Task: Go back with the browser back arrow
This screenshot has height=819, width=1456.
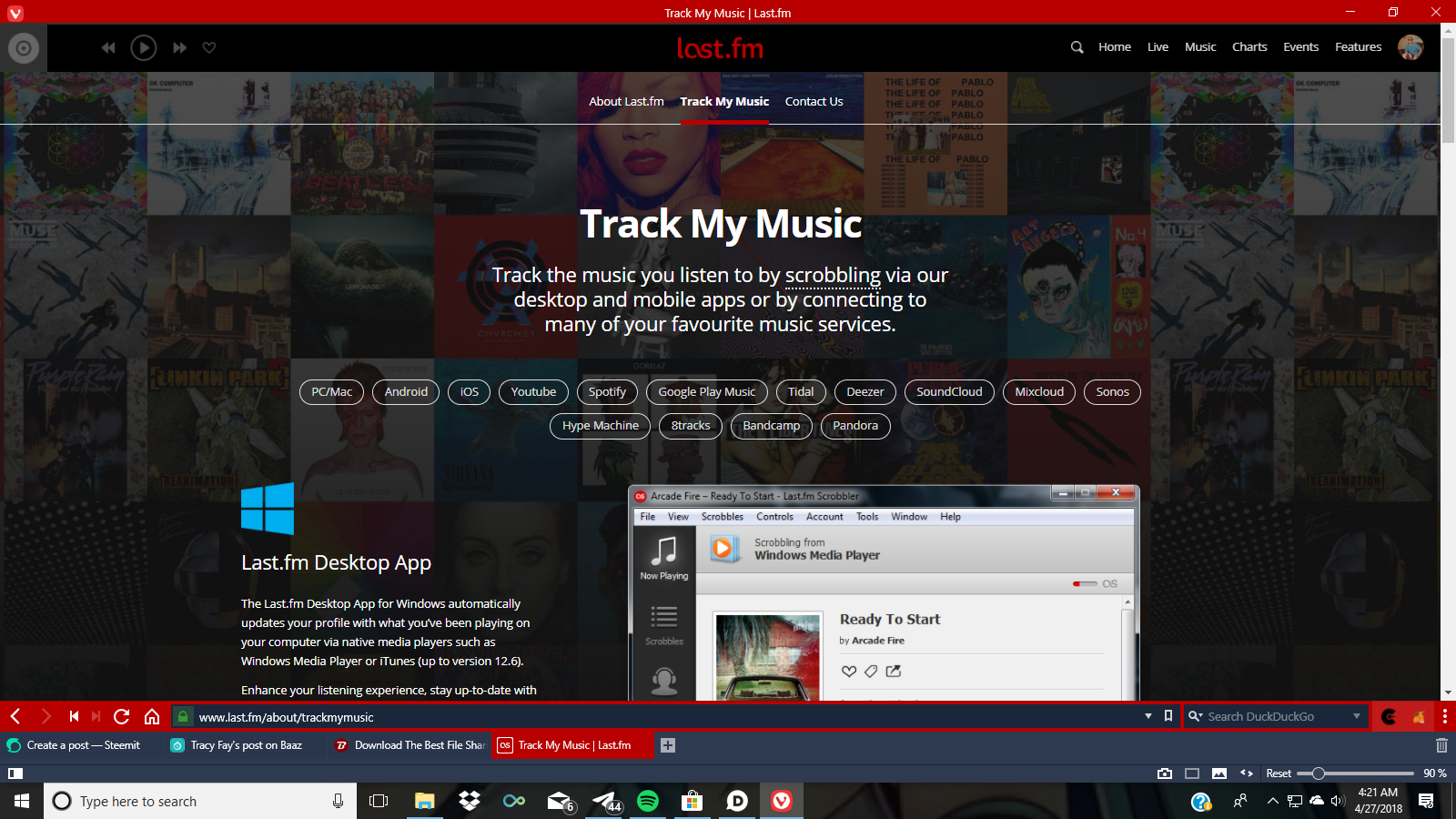Action: pyautogui.click(x=15, y=717)
